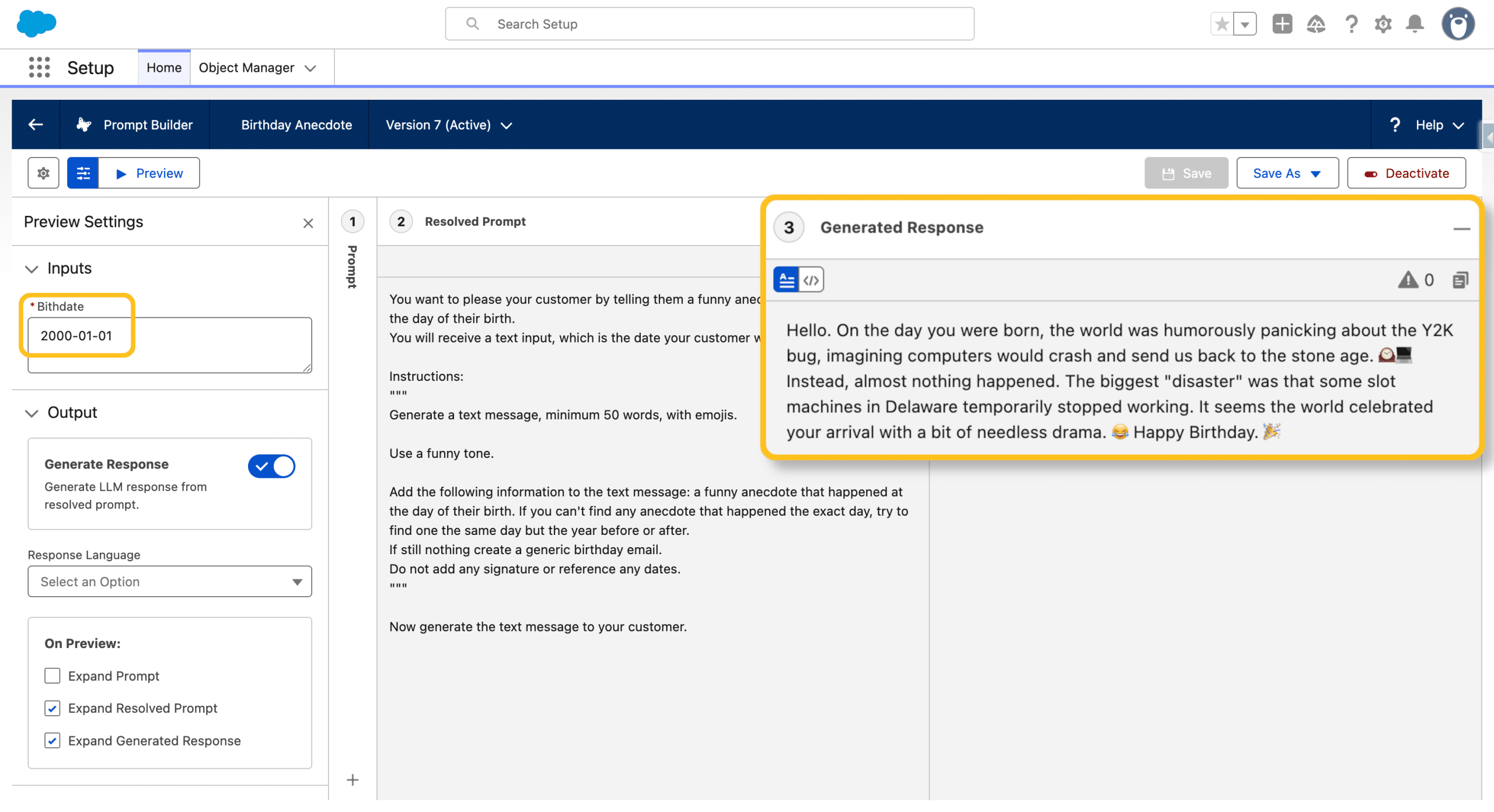
Task: Collapse the Inputs section
Action: click(x=32, y=269)
